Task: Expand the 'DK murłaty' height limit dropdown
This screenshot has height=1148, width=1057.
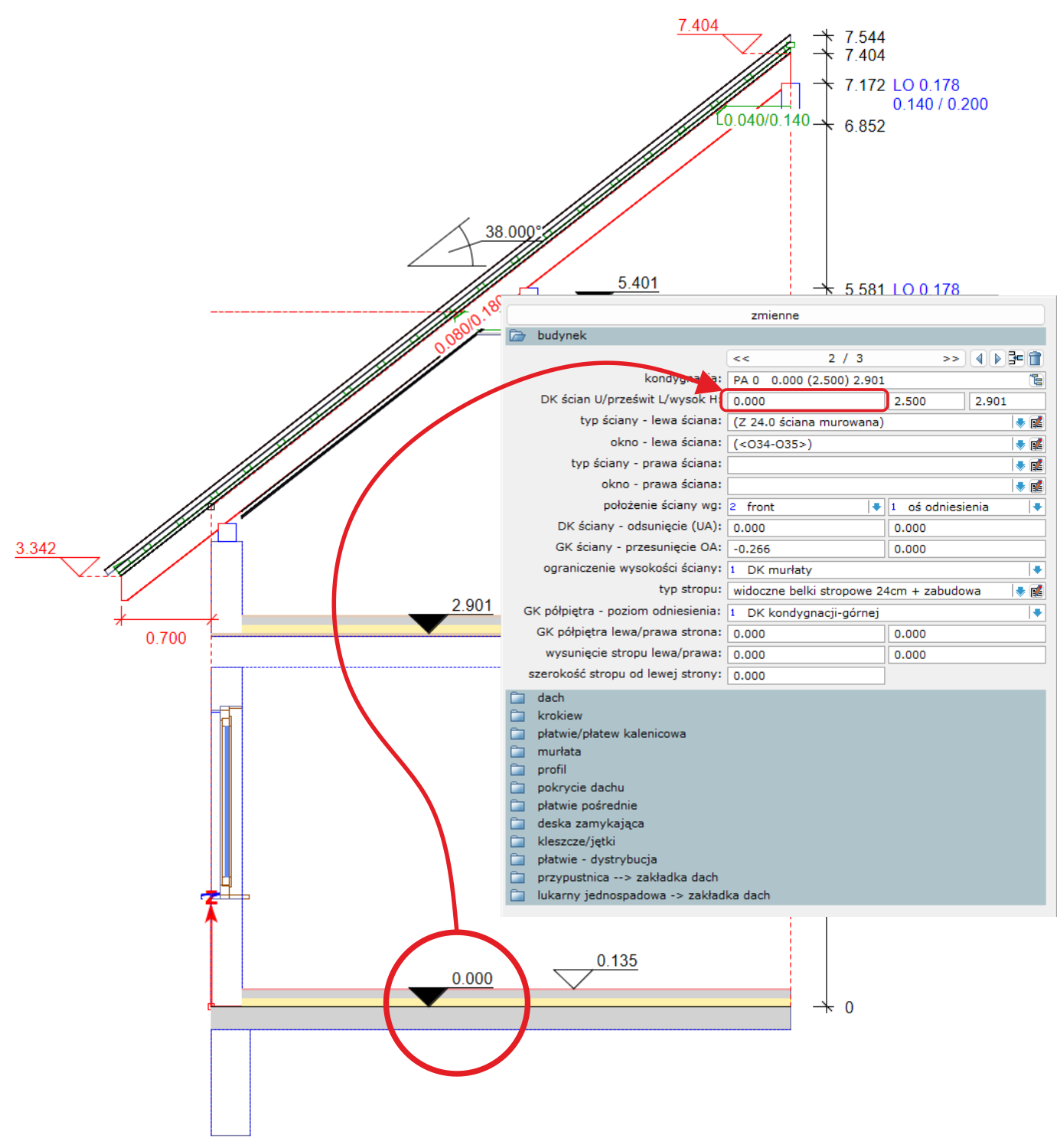Action: [x=1036, y=569]
